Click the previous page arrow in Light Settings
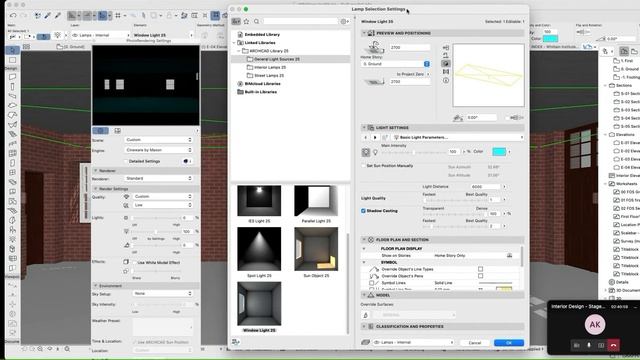The width and height of the screenshot is (640, 360). click(x=365, y=138)
